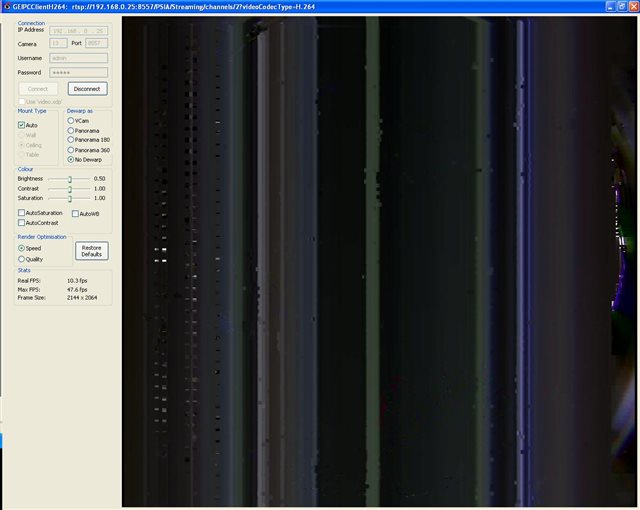The width and height of the screenshot is (640, 510).
Task: Maximize the GEIPCClientH264 window
Action: (x=622, y=7)
